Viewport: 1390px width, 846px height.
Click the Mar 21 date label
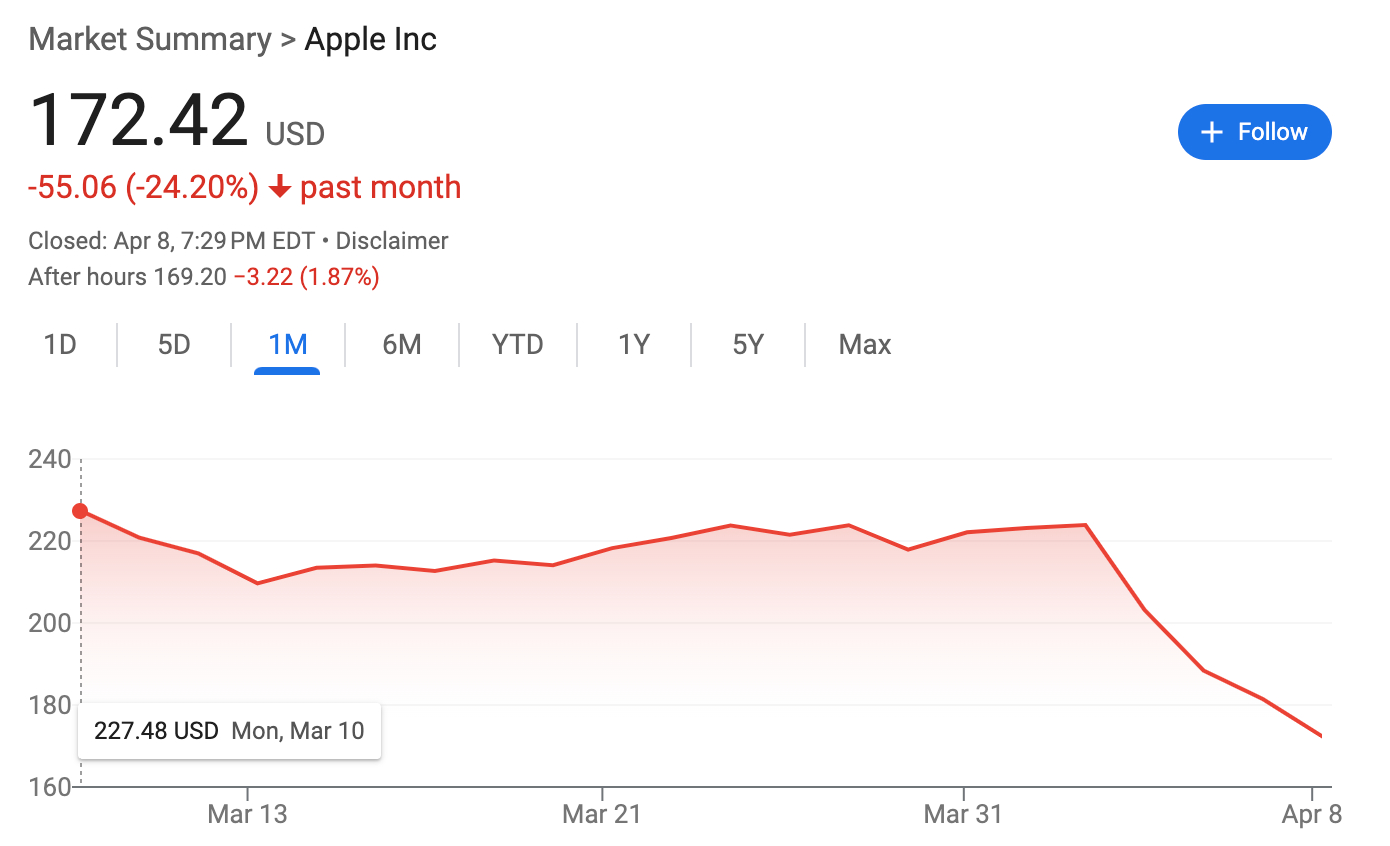point(602,814)
